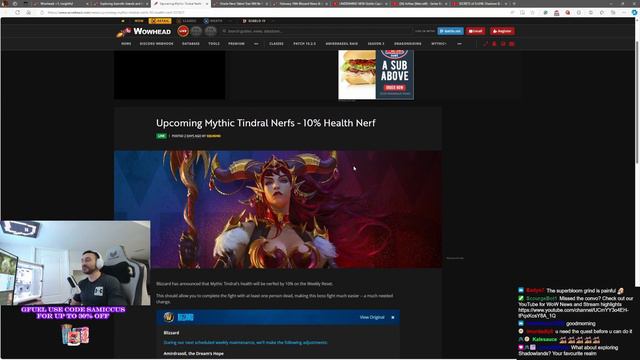640x360 pixels.
Task: Switch to the Exploring Azeroth browser tab
Action: tap(121, 4)
